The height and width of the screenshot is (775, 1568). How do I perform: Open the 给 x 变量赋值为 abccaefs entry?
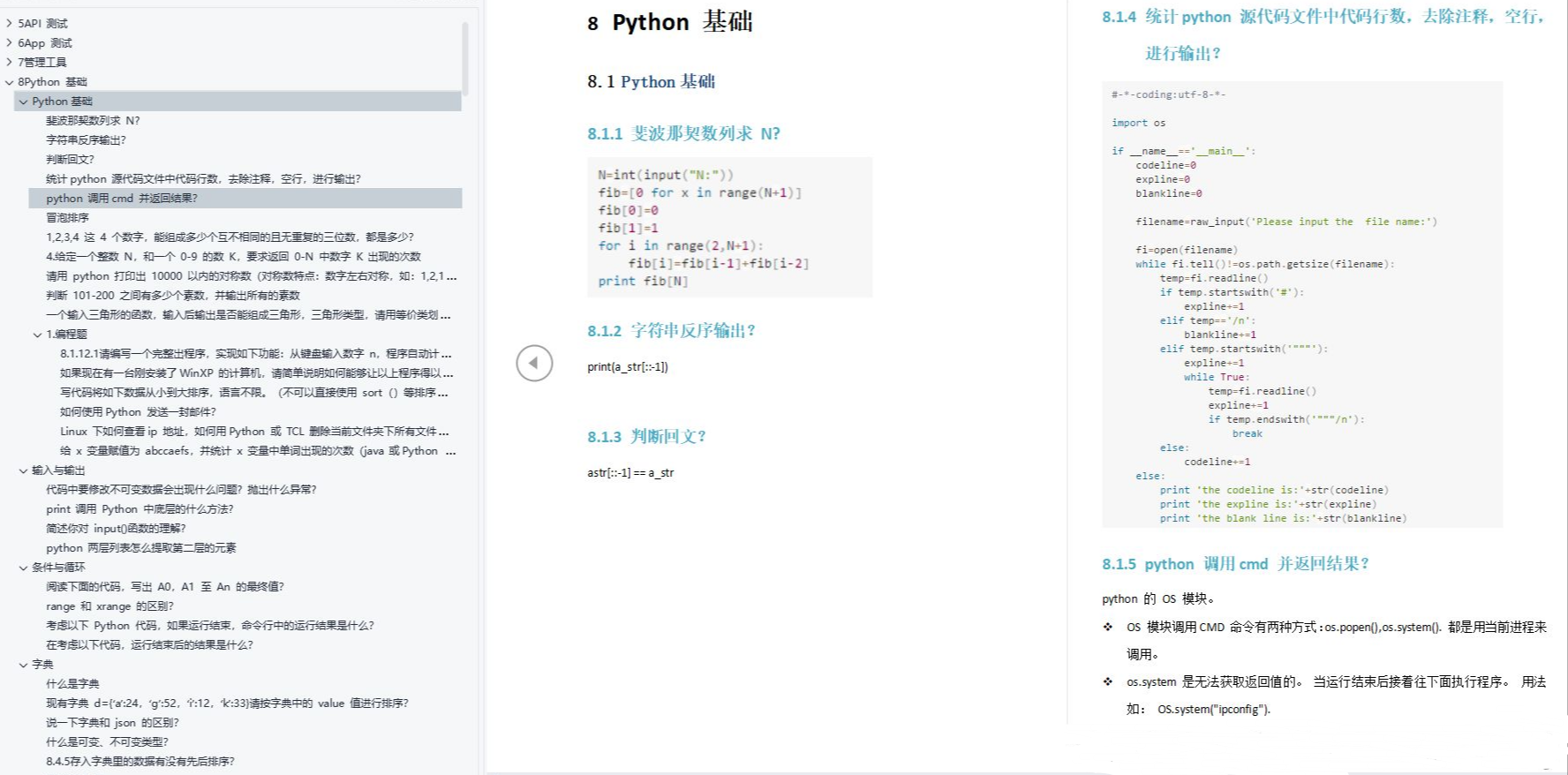[258, 451]
